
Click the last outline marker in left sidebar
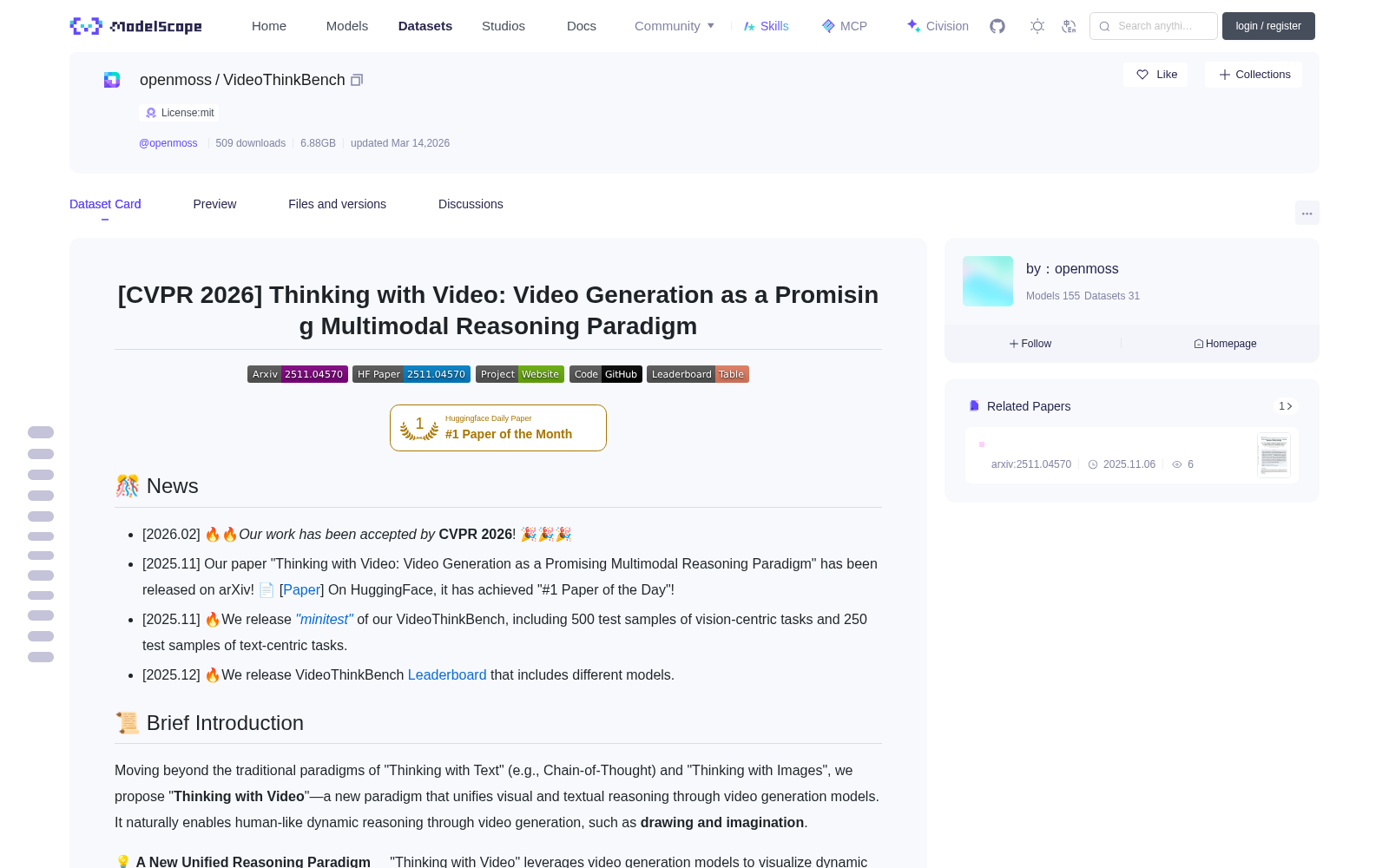coord(41,657)
